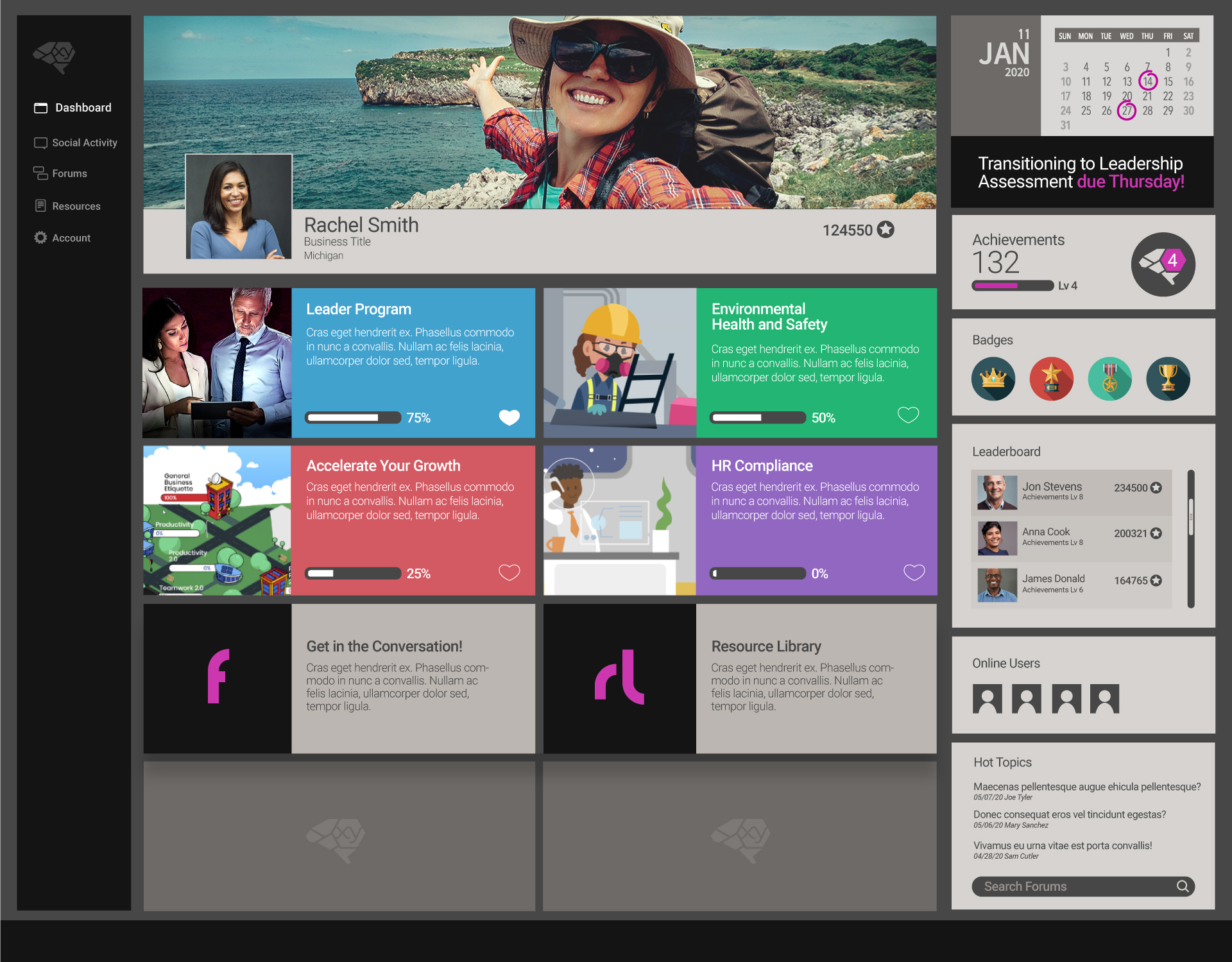Click the crown badge icon
This screenshot has height=962, width=1232.
(993, 379)
